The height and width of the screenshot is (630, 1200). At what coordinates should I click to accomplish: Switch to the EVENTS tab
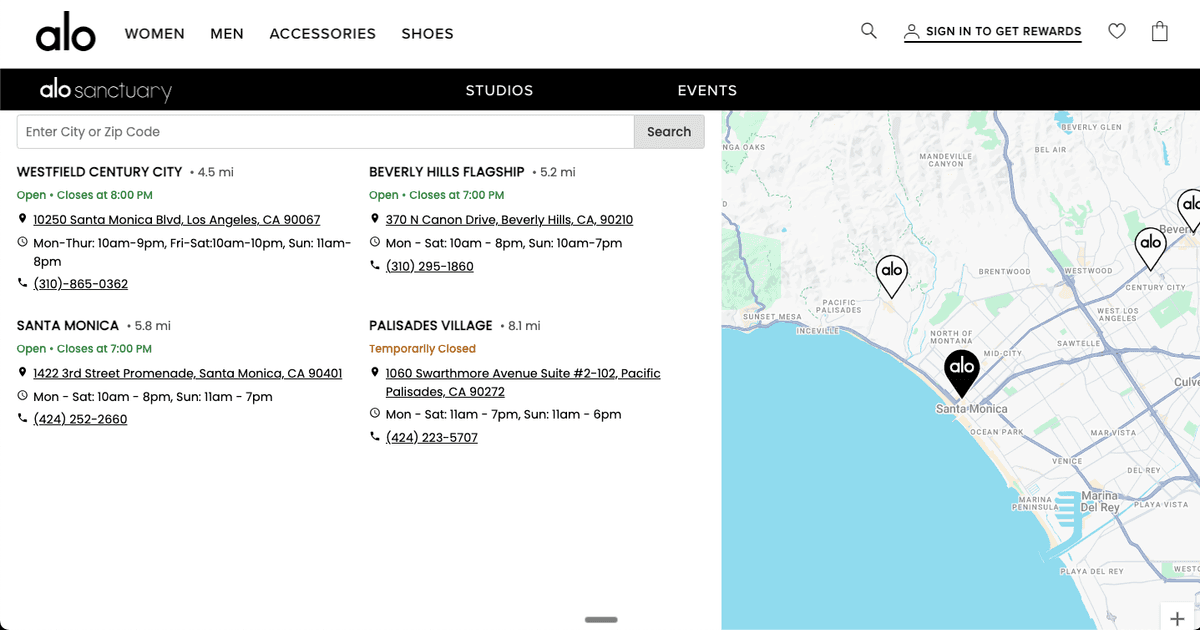(x=707, y=90)
